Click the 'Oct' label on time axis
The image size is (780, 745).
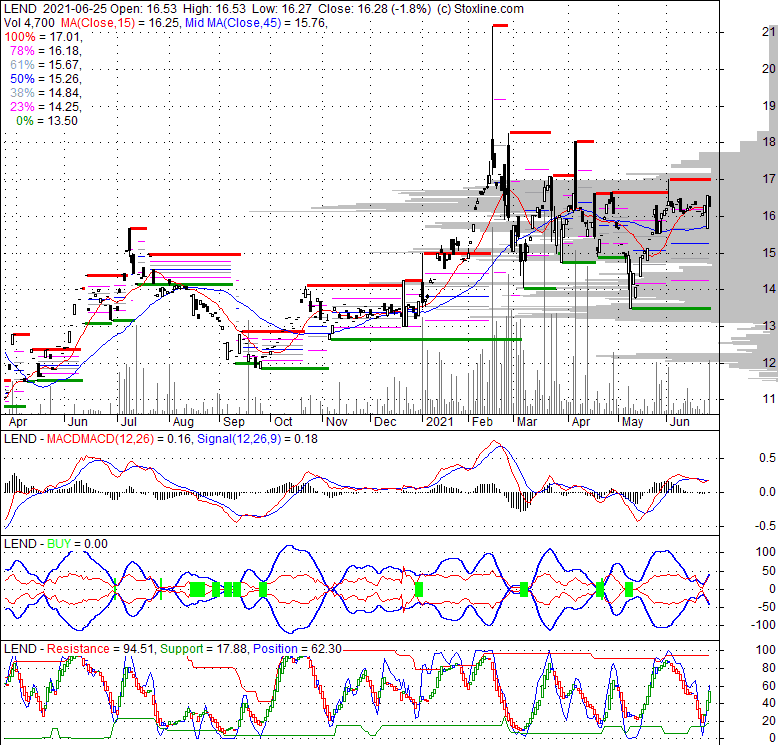(x=284, y=422)
